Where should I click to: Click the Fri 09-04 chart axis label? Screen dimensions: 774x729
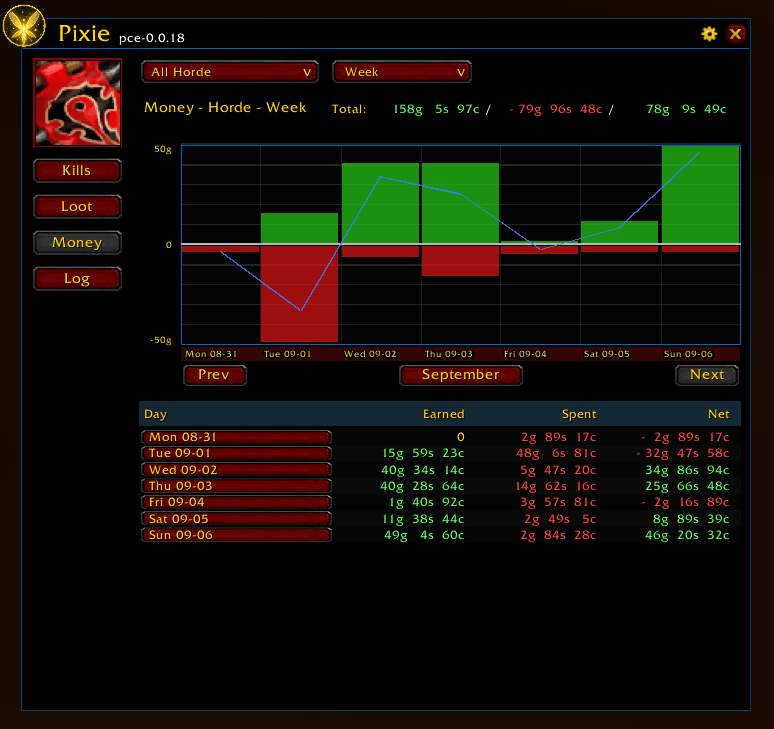click(x=525, y=354)
